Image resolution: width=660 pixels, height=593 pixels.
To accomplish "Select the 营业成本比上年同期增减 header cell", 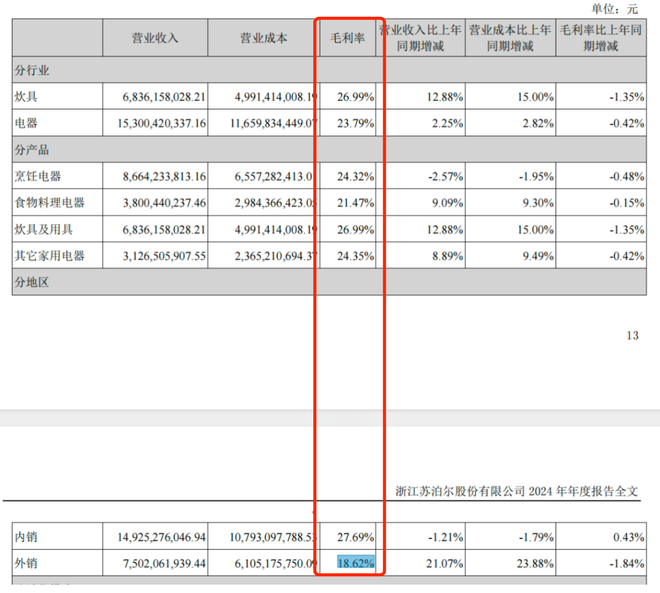I will (513, 38).
